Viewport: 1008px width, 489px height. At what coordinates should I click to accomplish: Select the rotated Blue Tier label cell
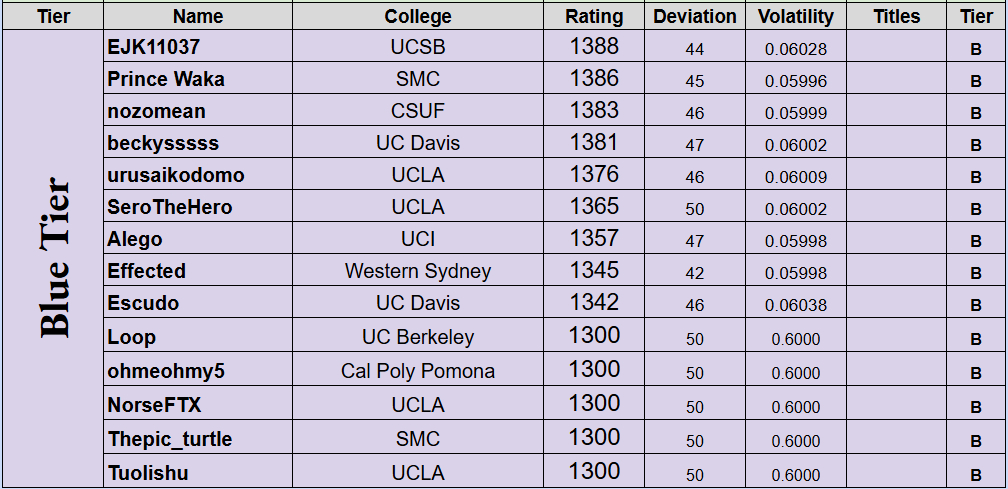[x=54, y=258]
